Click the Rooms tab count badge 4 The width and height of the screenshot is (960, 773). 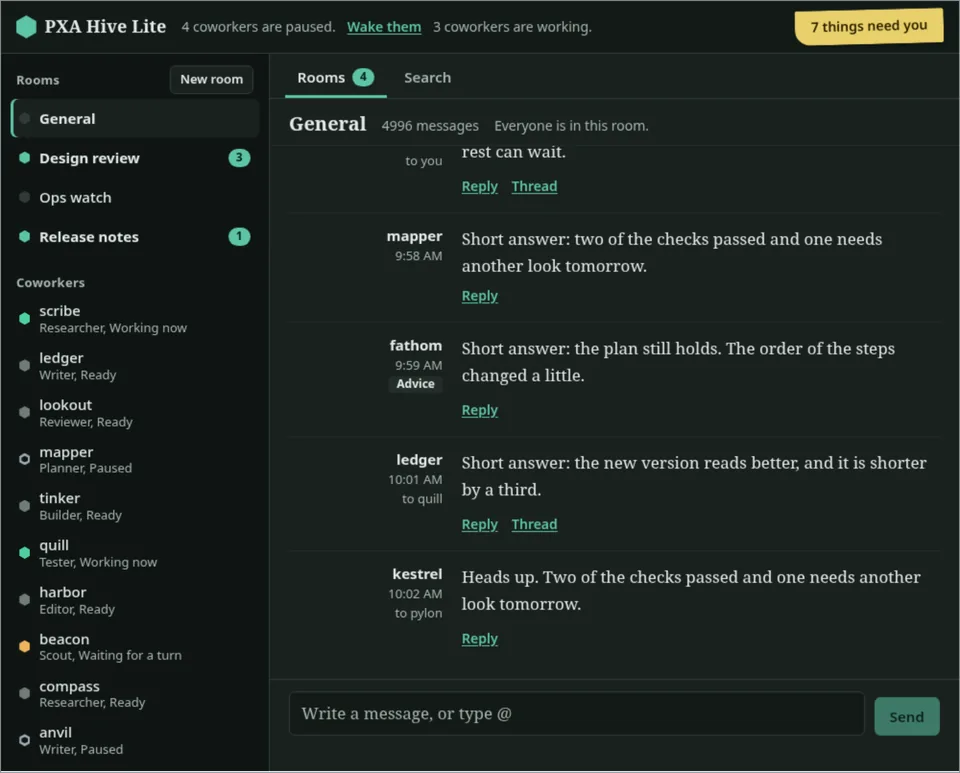point(363,77)
